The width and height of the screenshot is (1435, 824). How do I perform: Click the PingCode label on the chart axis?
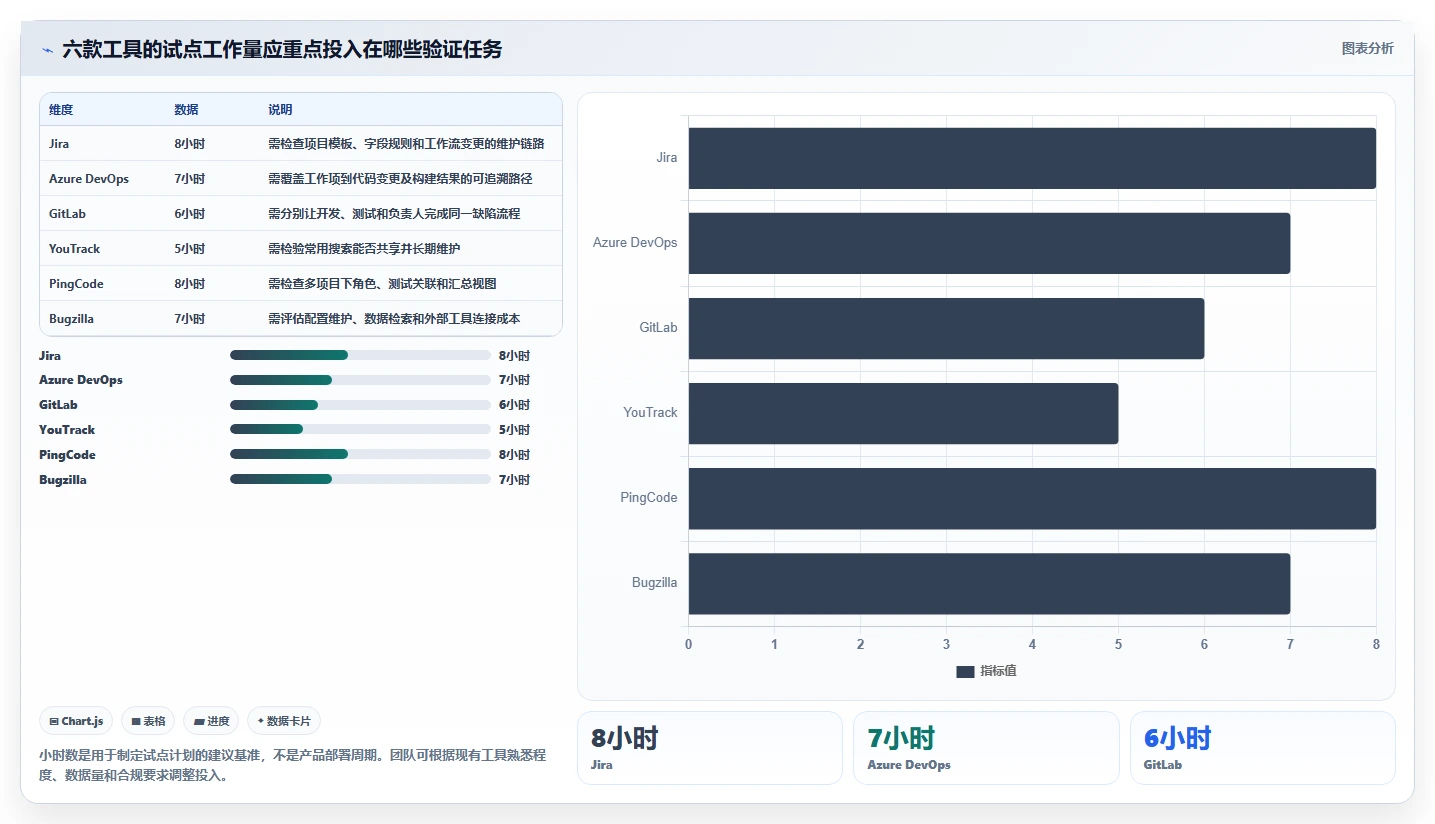pyautogui.click(x=649, y=498)
